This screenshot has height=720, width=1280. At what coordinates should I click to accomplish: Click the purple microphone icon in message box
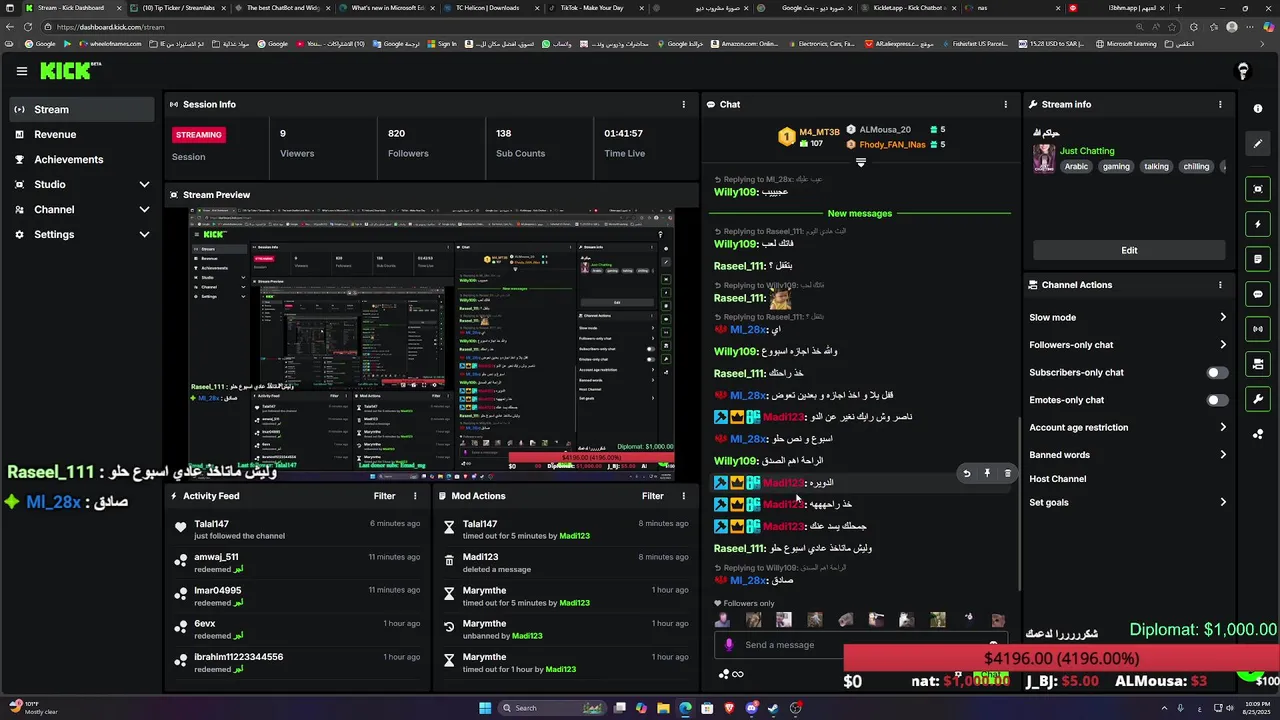[x=729, y=645]
